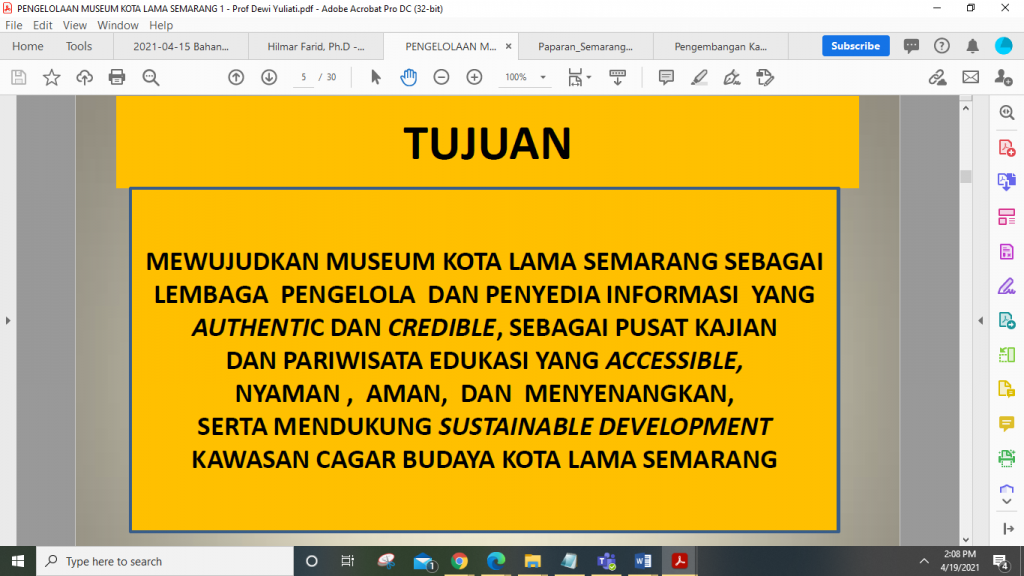Screen dimensions: 1024x576
Task: Switch to Paparan_Semarang tab
Action: pyautogui.click(x=586, y=46)
